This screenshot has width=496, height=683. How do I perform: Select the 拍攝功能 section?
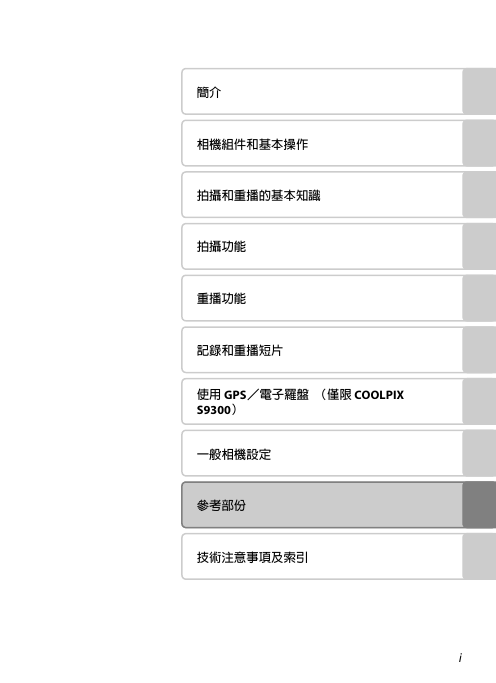pyautogui.click(x=322, y=247)
